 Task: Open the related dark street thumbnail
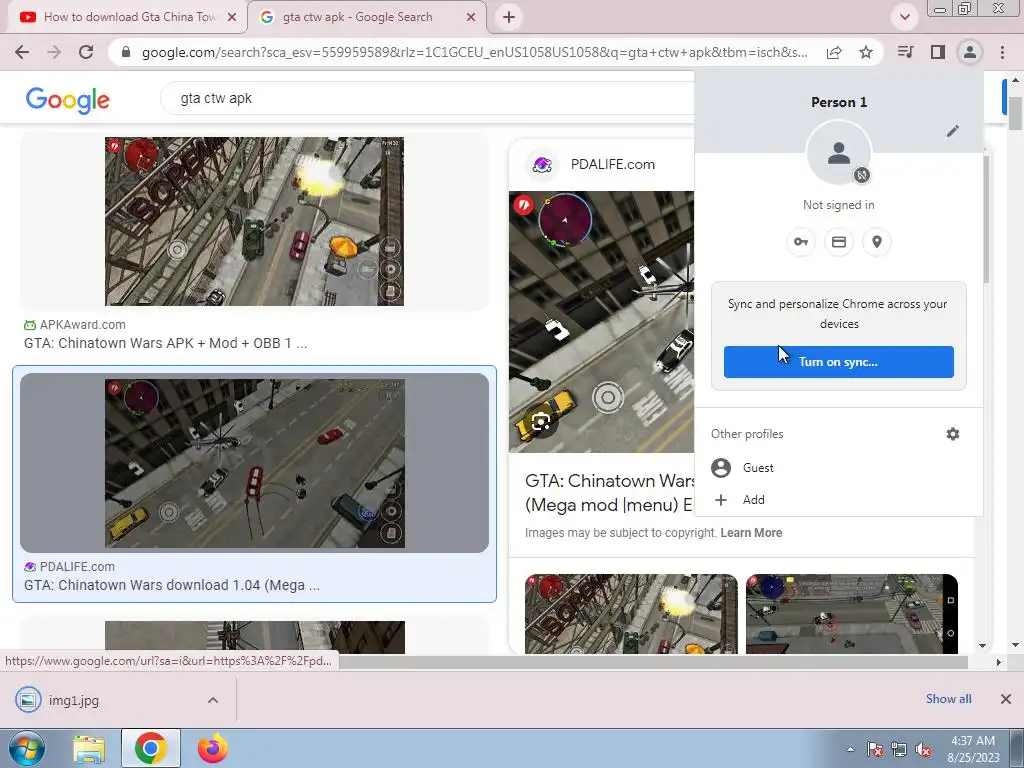click(852, 614)
